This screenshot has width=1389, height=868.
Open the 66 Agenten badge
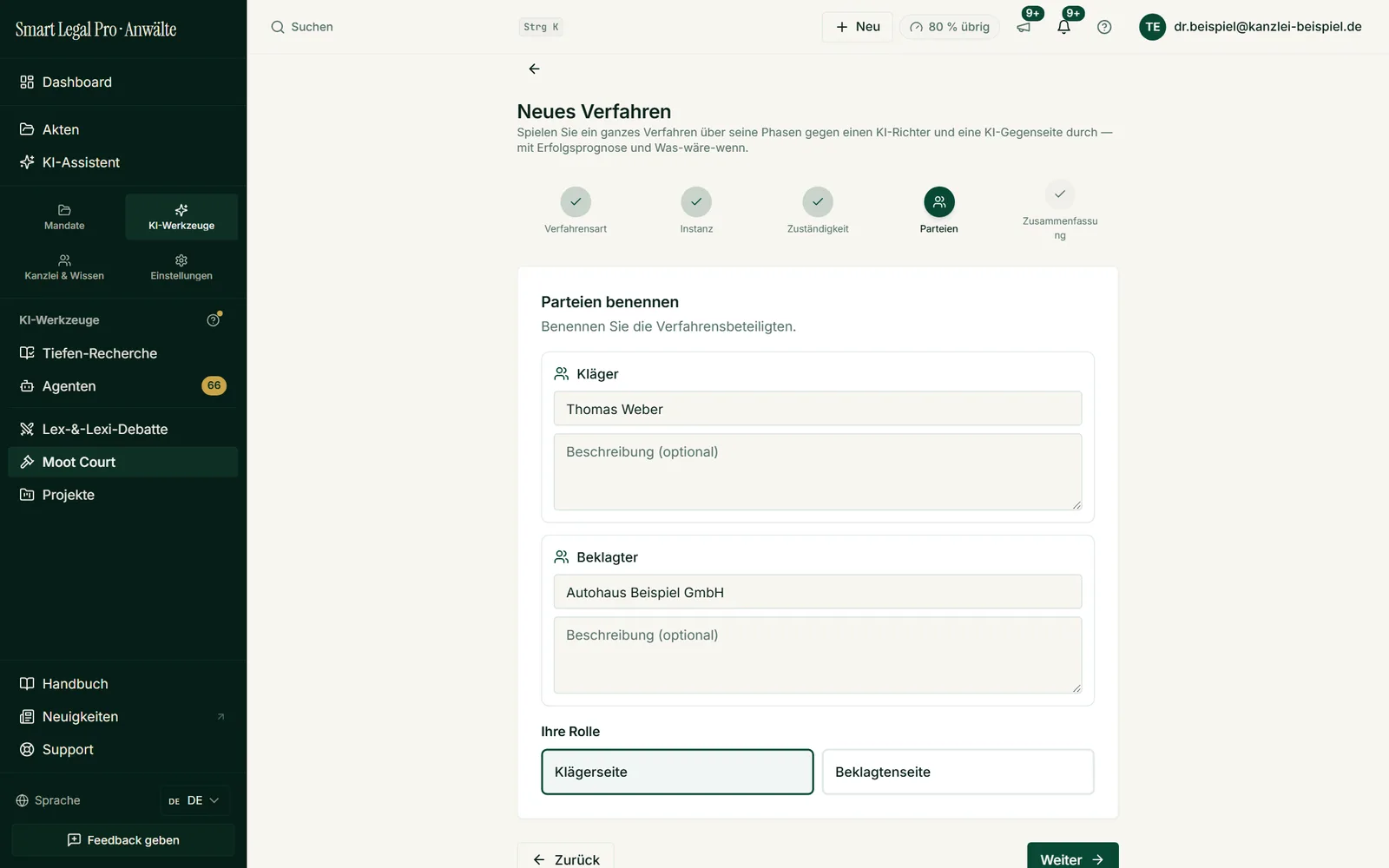[214, 385]
